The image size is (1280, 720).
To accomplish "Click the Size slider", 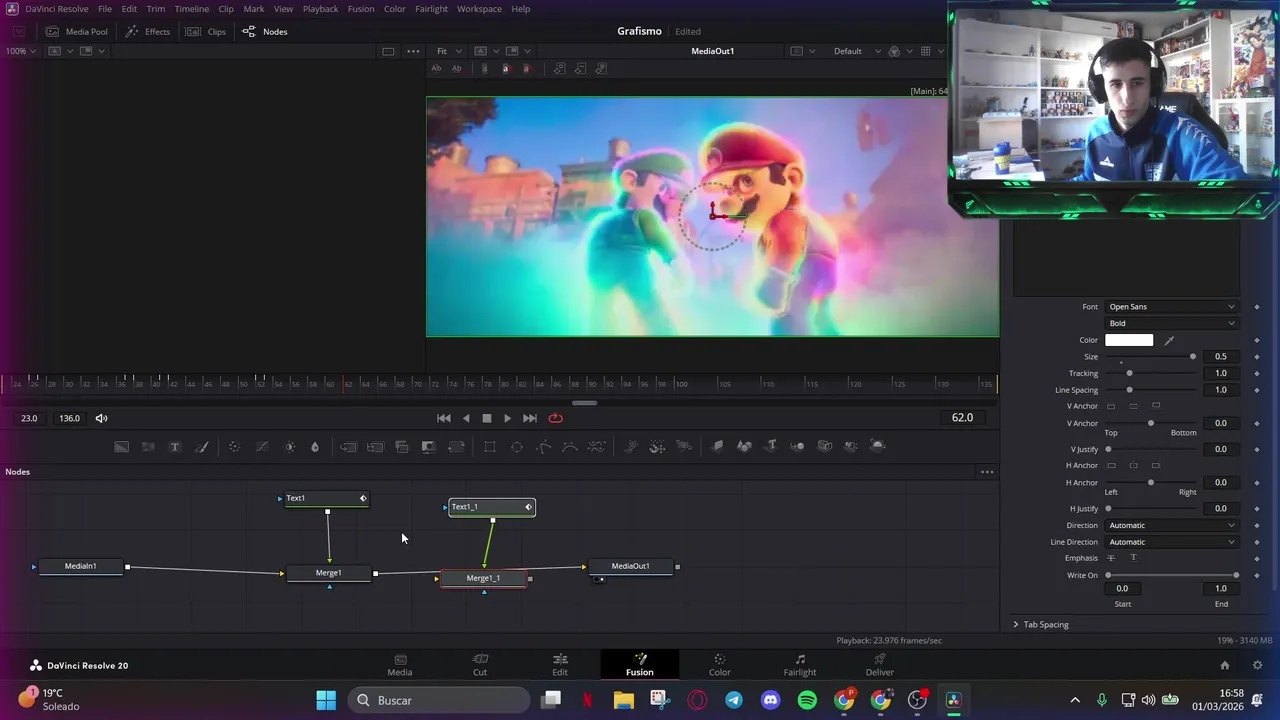I will pos(1151,357).
